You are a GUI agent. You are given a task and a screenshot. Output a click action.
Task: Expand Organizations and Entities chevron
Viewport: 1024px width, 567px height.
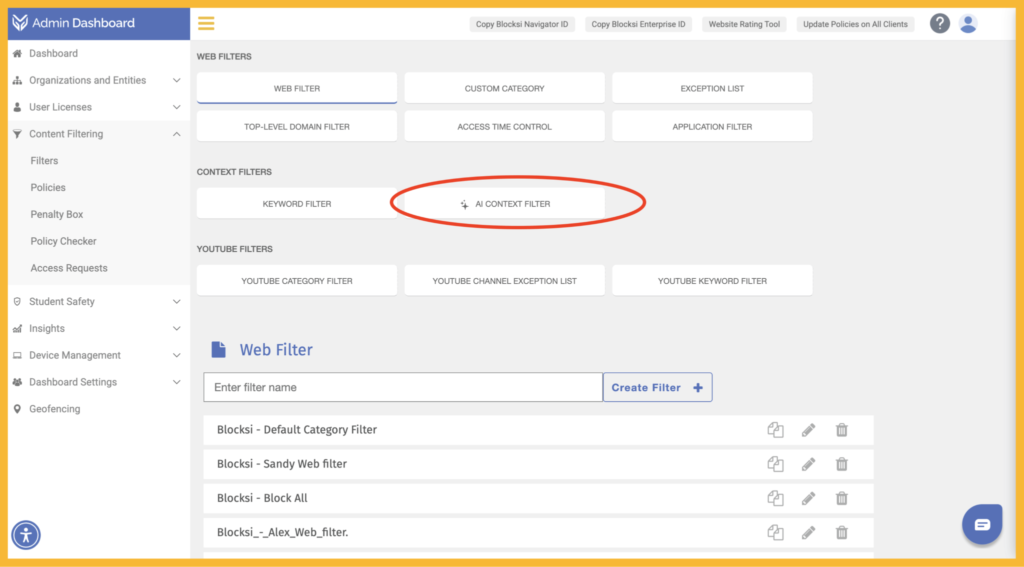tap(176, 80)
